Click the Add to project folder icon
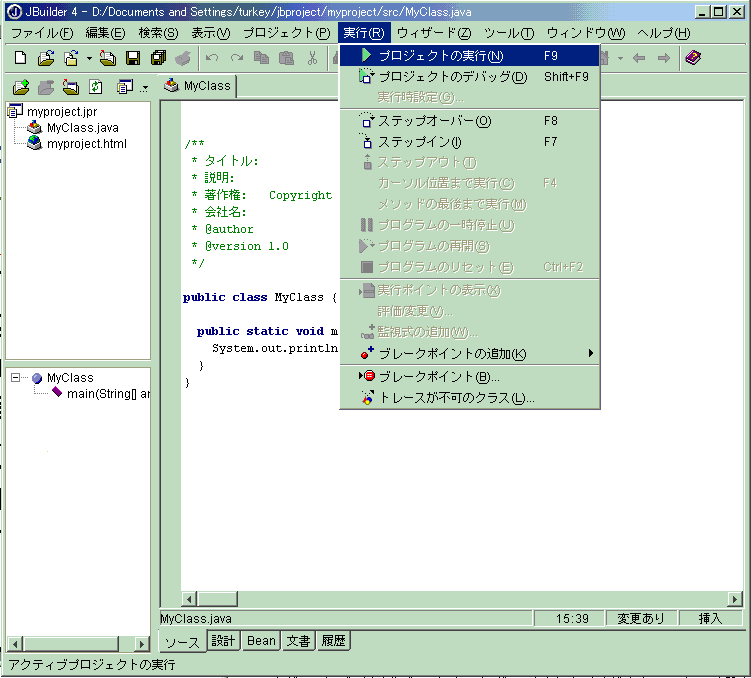Screen dimensions: 751x678 (20, 87)
